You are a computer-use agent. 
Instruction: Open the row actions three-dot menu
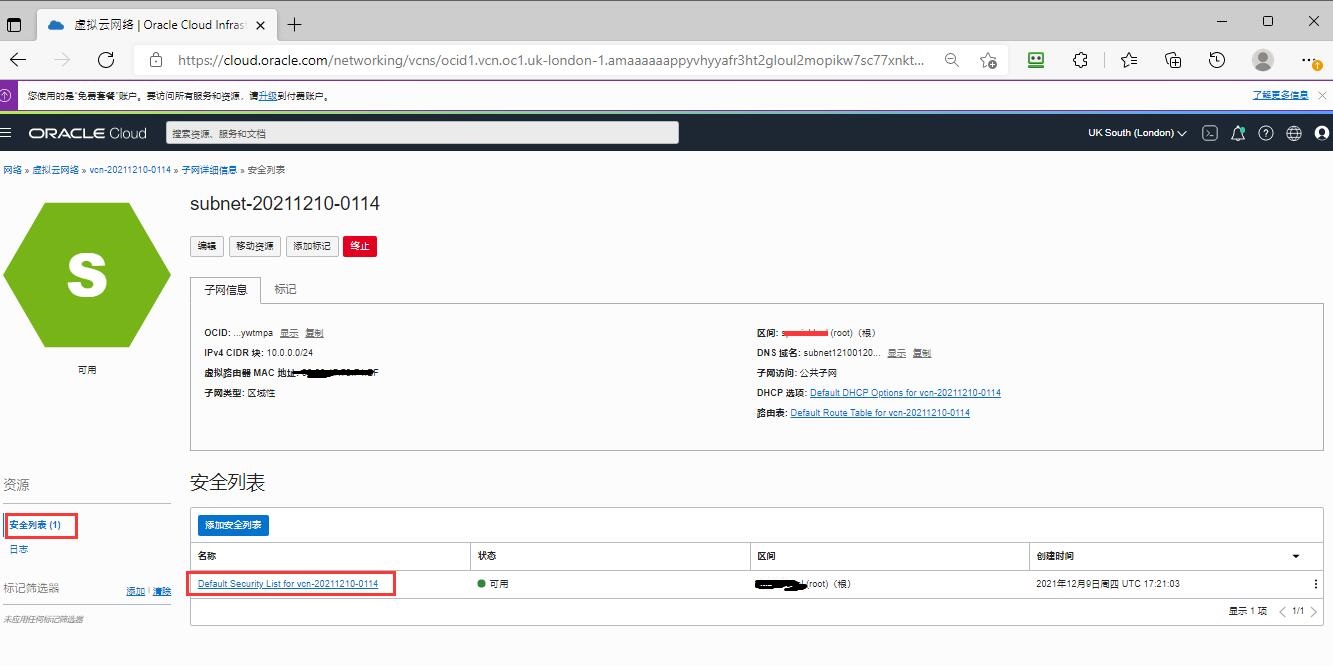point(1315,584)
